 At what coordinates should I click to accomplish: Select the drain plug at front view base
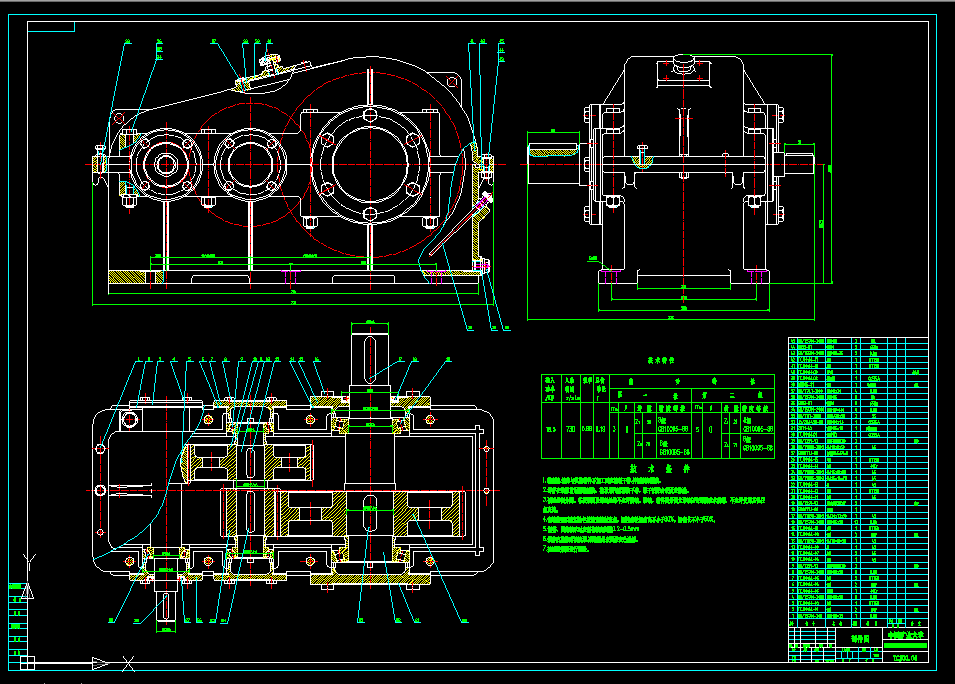click(x=482, y=266)
